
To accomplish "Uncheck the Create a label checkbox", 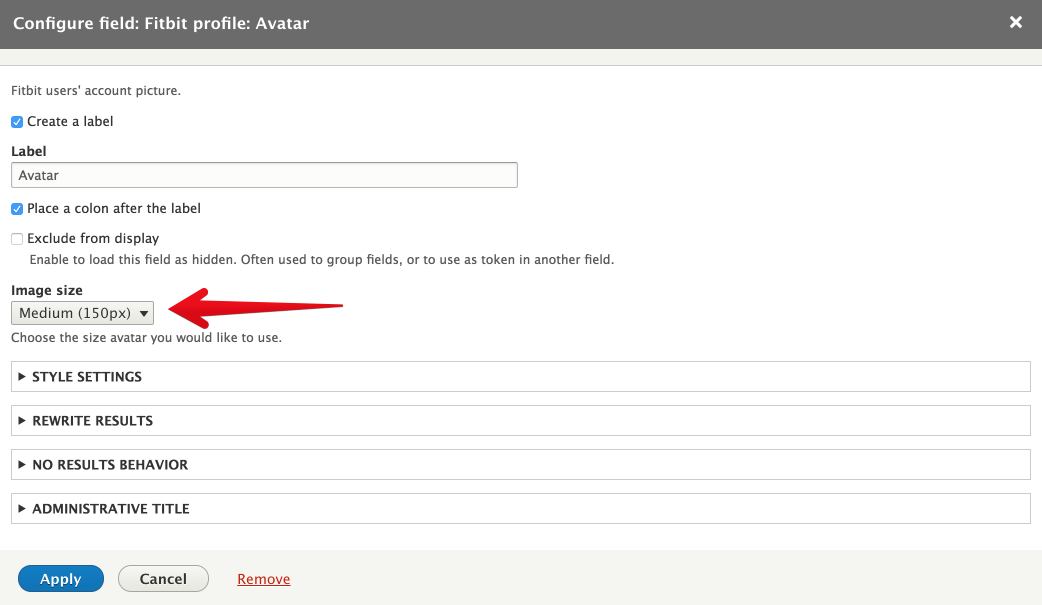I will (17, 122).
